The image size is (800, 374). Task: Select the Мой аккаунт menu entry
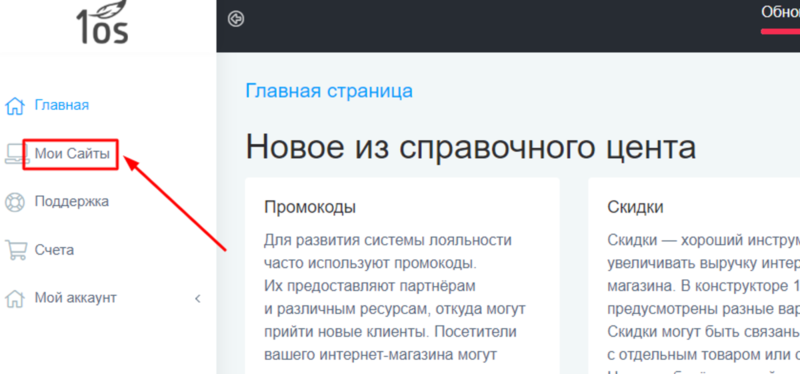76,297
